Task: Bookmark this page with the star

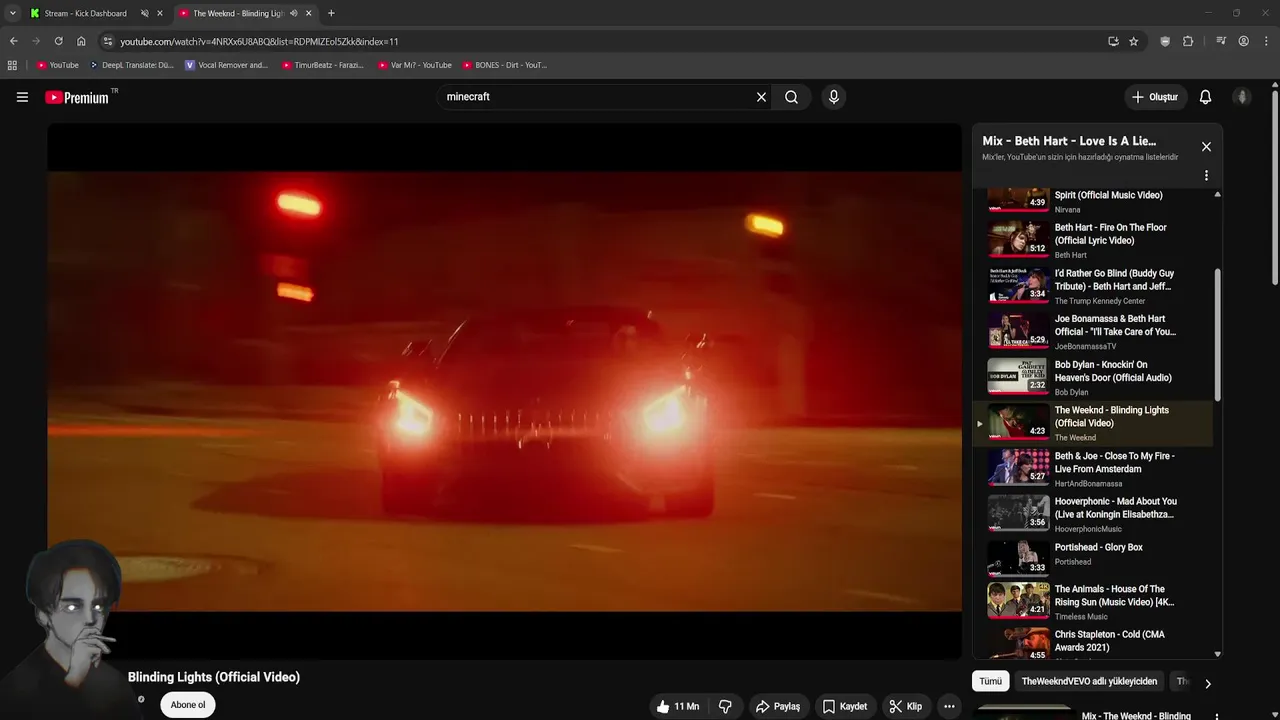Action: (1133, 41)
